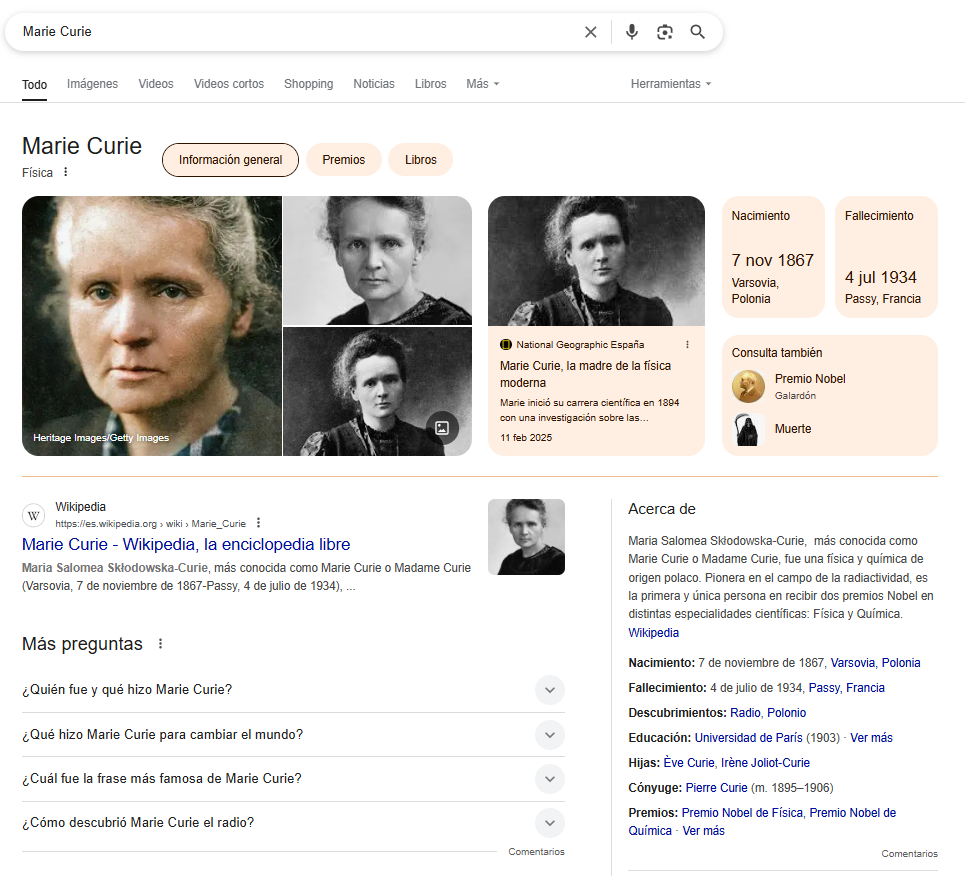The height and width of the screenshot is (876, 965).
Task: Expand the Más search categories dropdown
Action: [482, 84]
